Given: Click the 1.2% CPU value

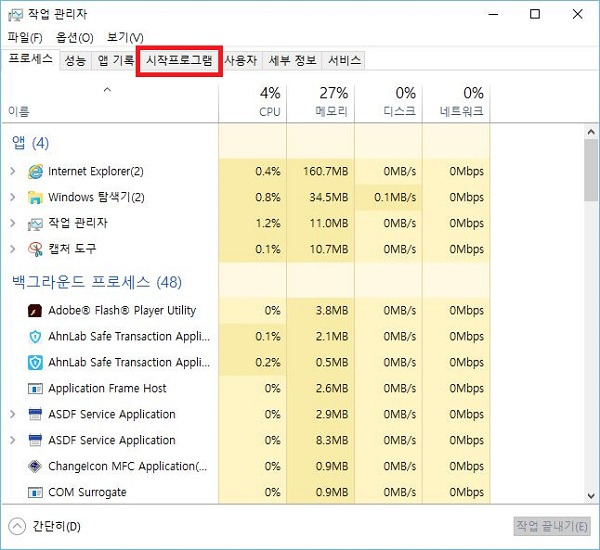Looking at the screenshot, I should point(268,223).
